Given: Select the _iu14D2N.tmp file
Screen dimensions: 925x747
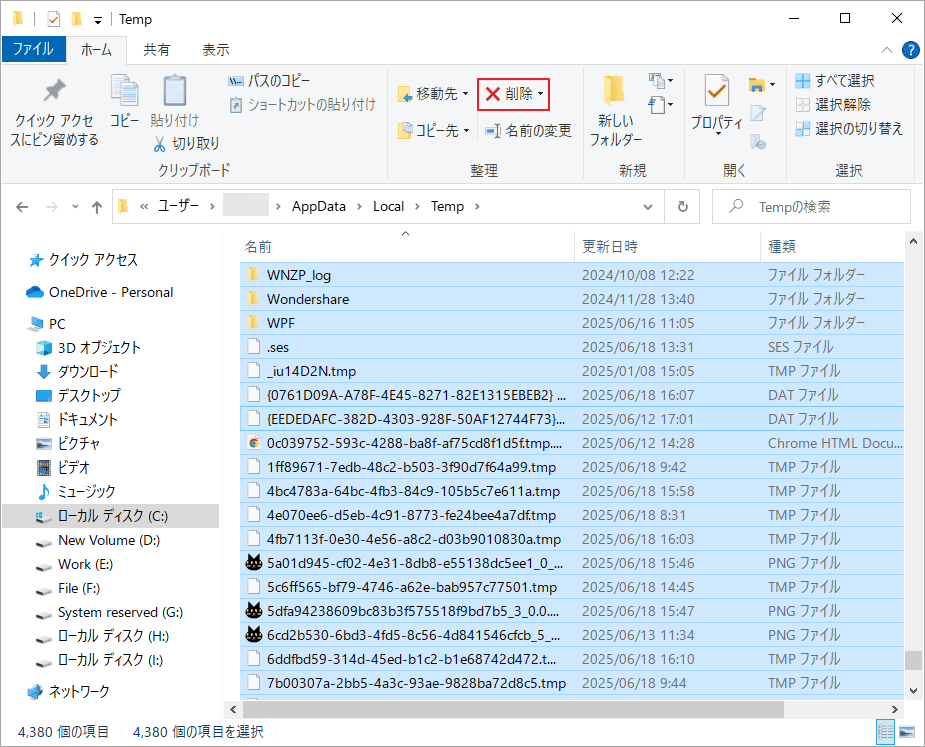Looking at the screenshot, I should click(572, 371).
